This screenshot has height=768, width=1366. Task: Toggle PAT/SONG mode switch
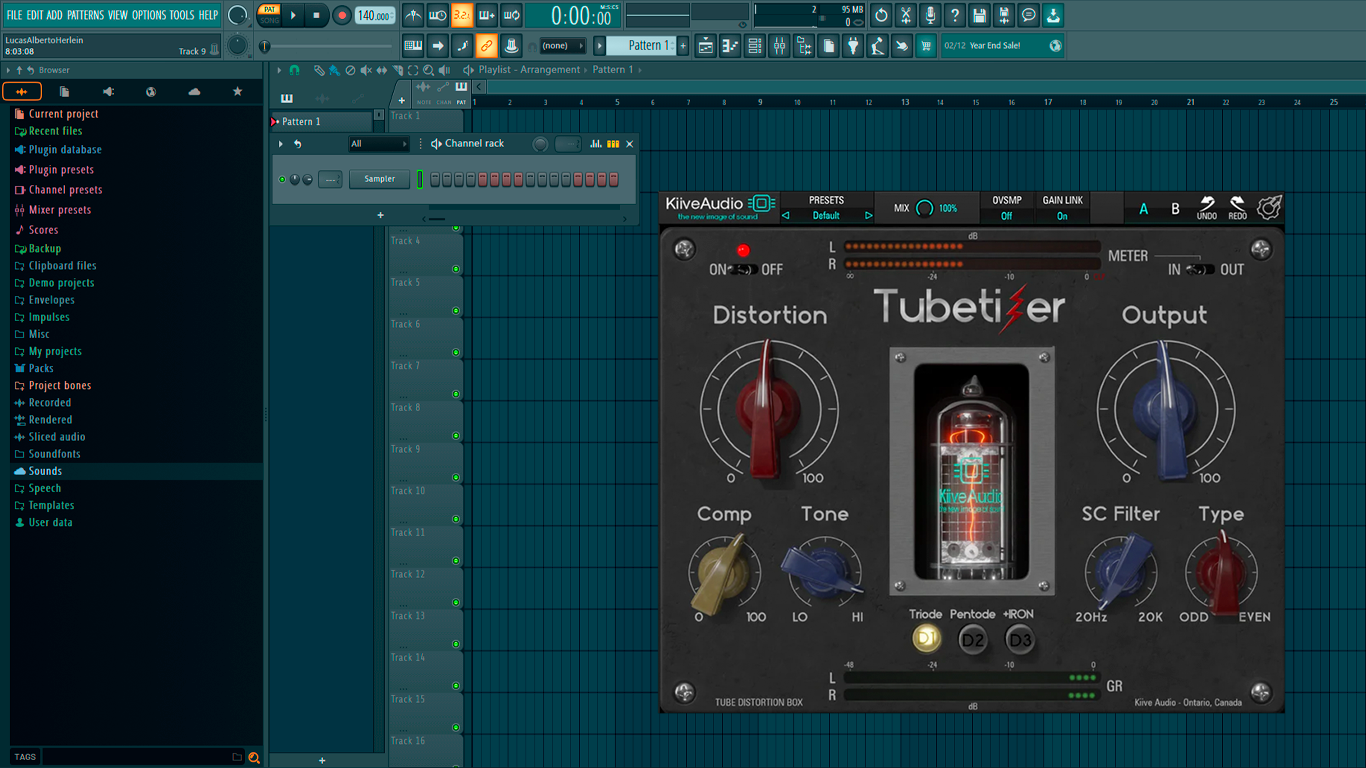[x=269, y=15]
